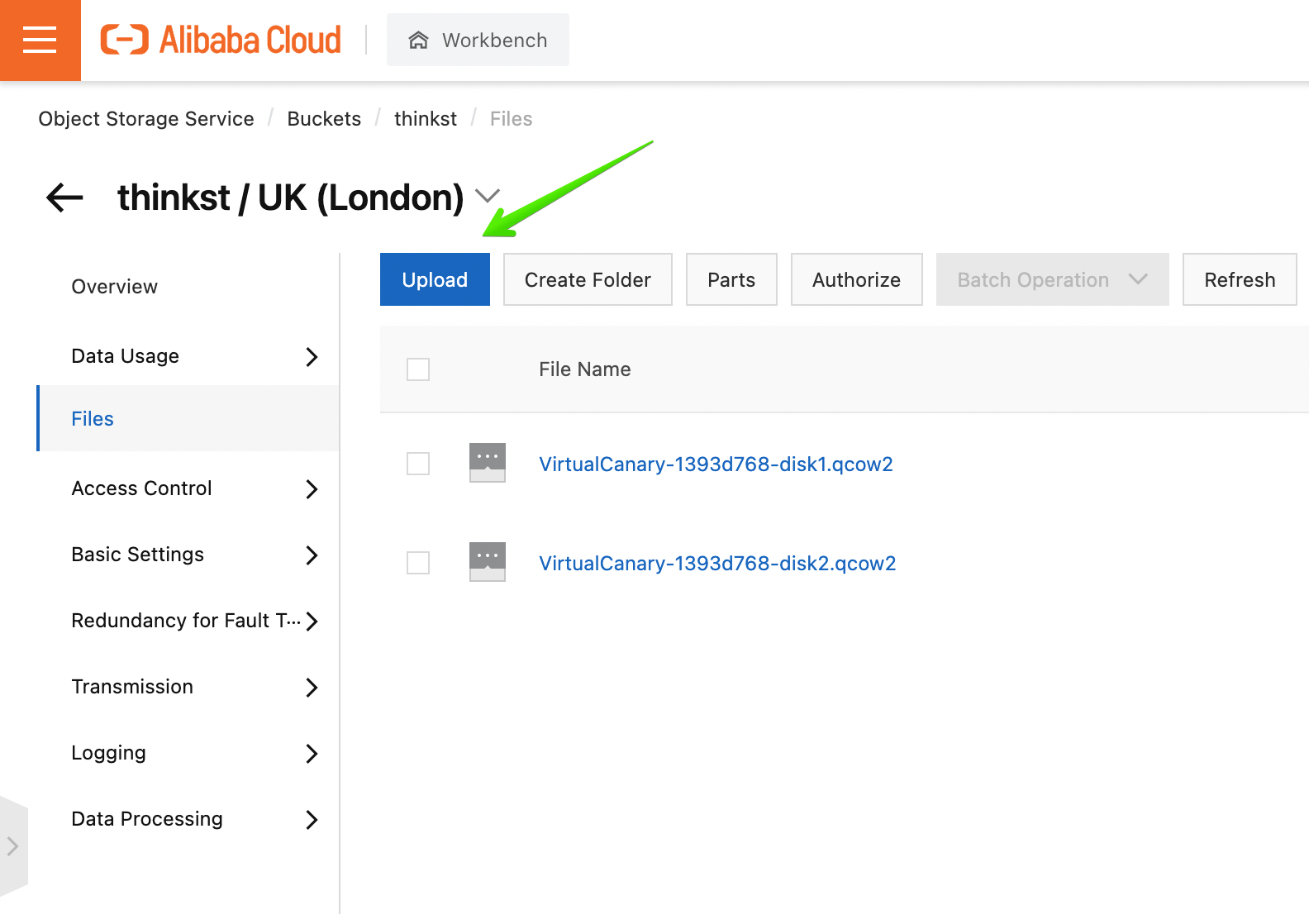The width and height of the screenshot is (1309, 924).
Task: Click the Workbench home icon
Action: tap(419, 40)
